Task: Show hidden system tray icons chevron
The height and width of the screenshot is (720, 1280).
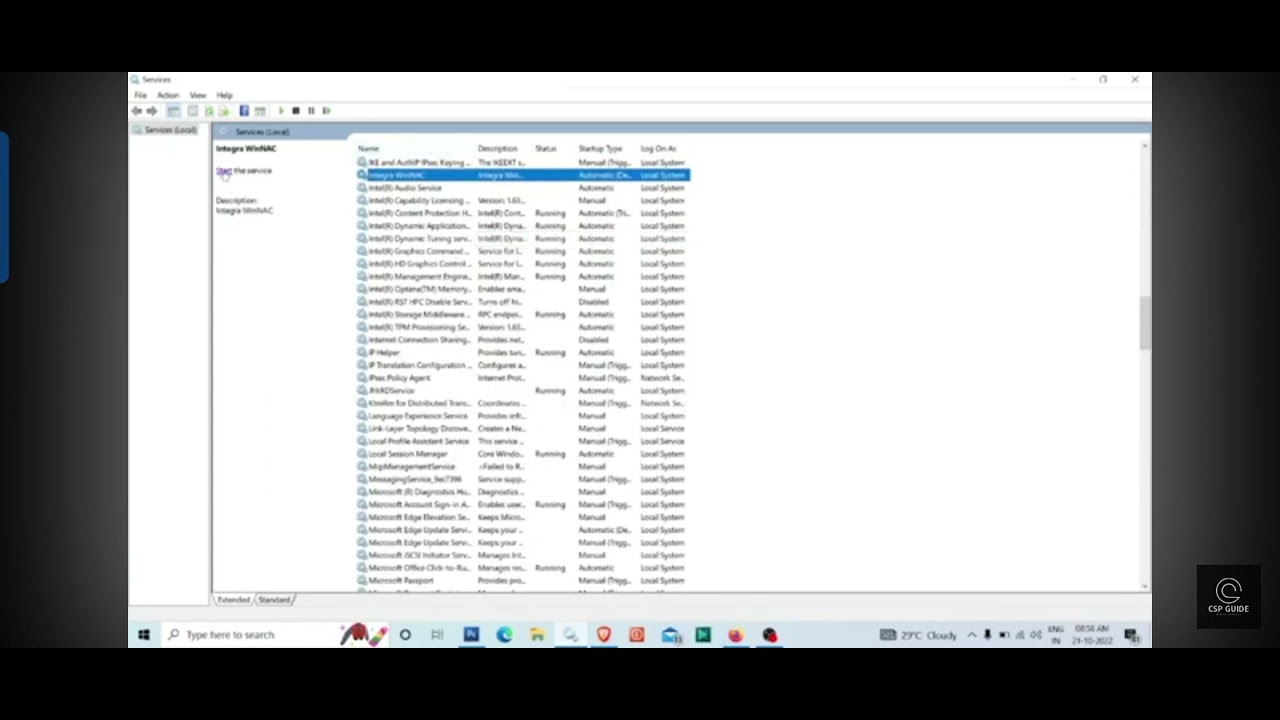Action: tap(971, 635)
